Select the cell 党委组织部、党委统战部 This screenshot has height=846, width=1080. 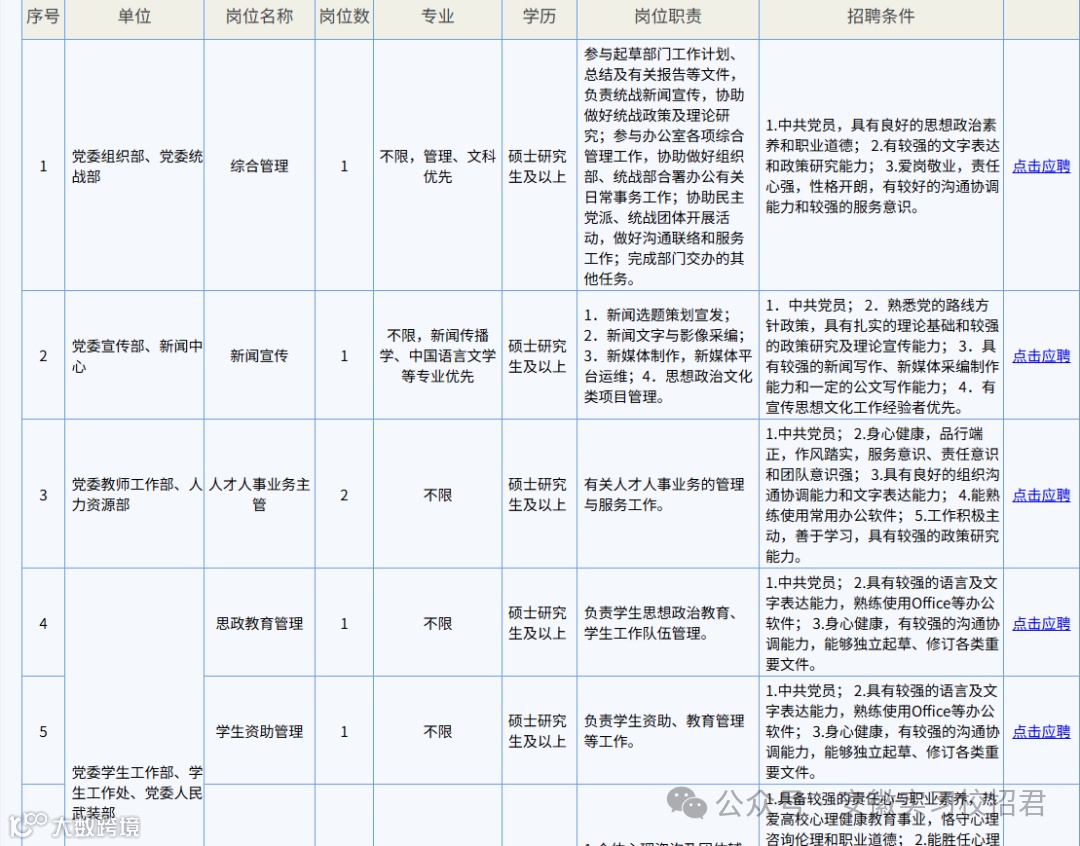[x=134, y=166]
